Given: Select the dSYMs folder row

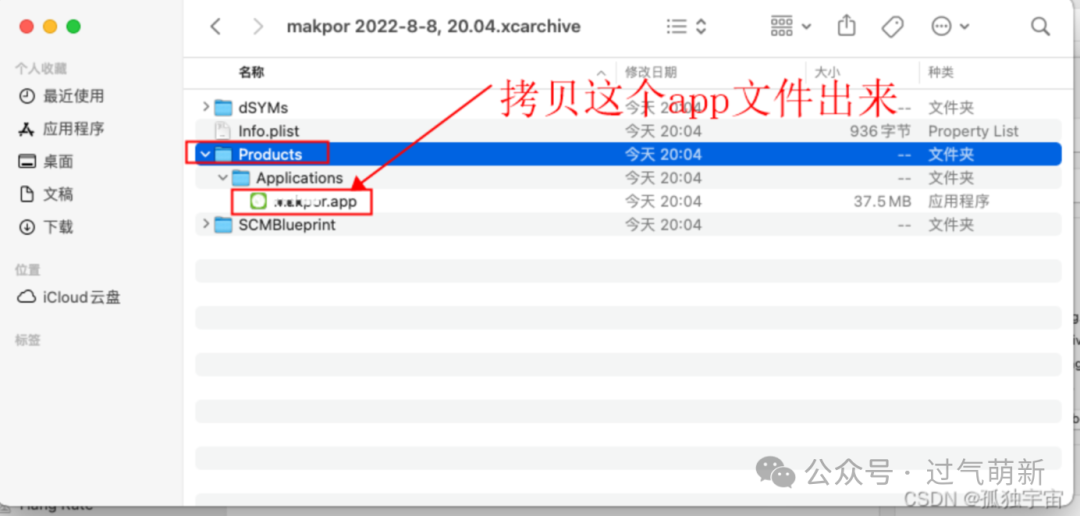Looking at the screenshot, I should (628, 107).
